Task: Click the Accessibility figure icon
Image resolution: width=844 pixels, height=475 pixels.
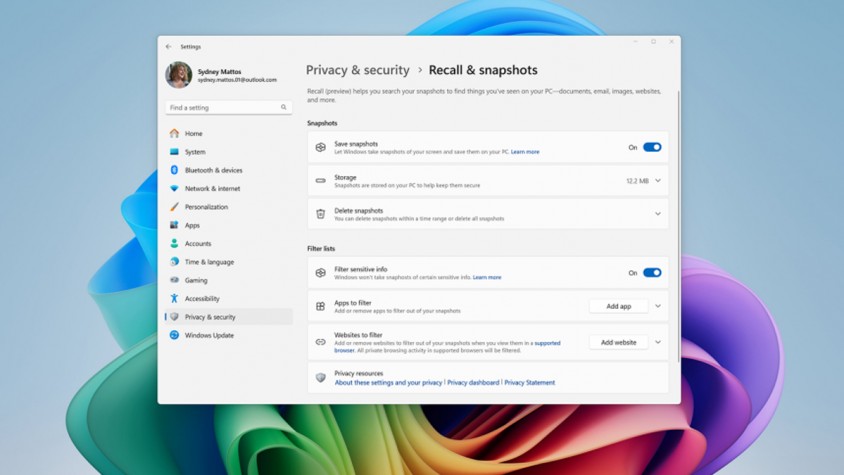Action: coord(174,298)
